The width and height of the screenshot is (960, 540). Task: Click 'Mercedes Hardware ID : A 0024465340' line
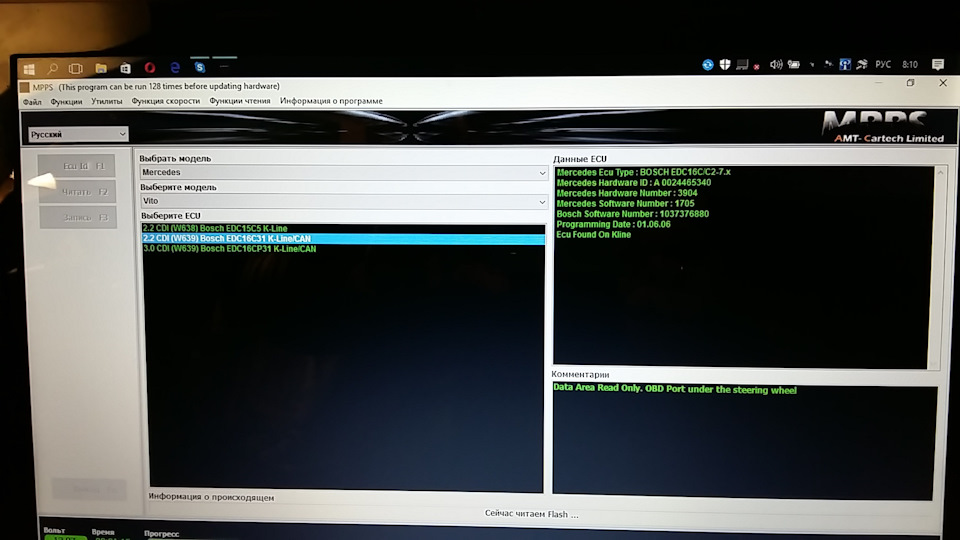click(x=634, y=182)
